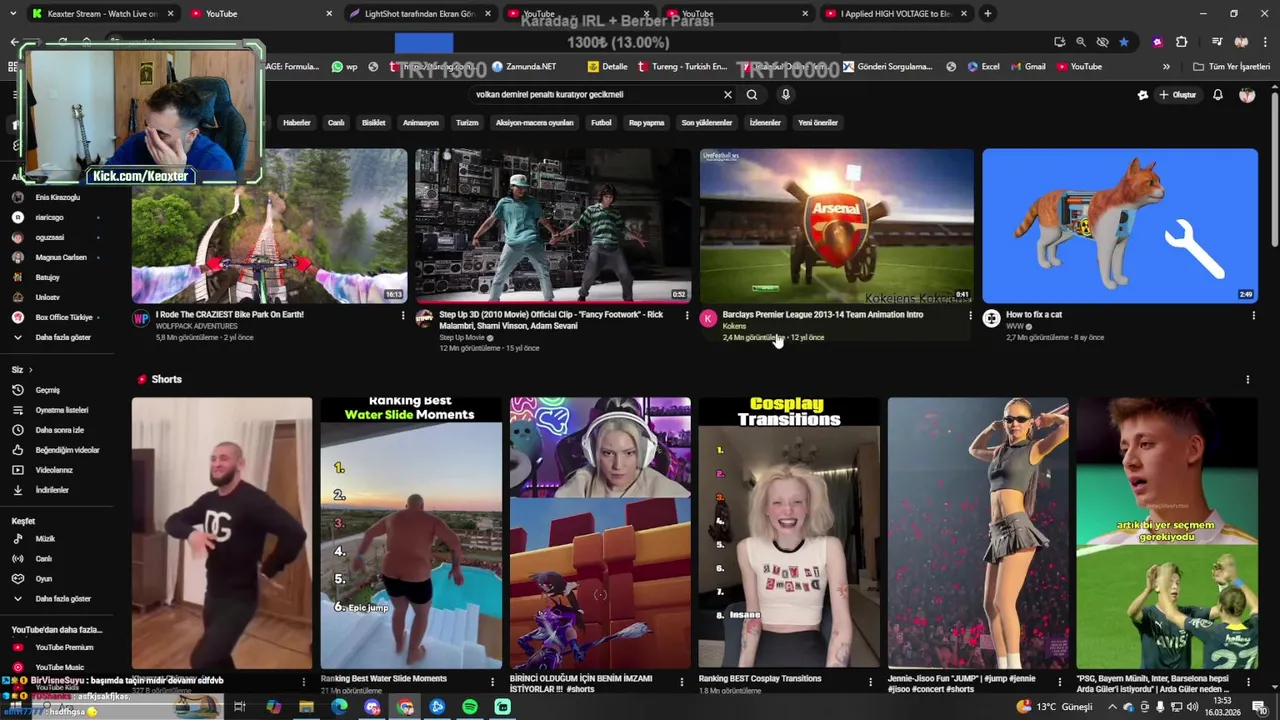Screen dimensions: 1280x720
Task: Click the volume icon in system tray
Action: 1192,707
